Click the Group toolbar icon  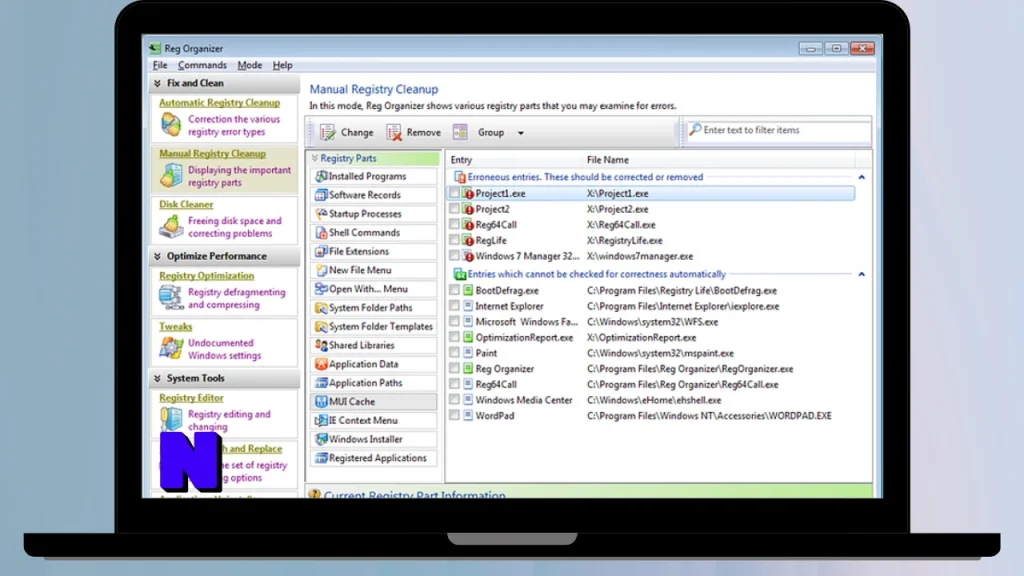[x=460, y=132]
